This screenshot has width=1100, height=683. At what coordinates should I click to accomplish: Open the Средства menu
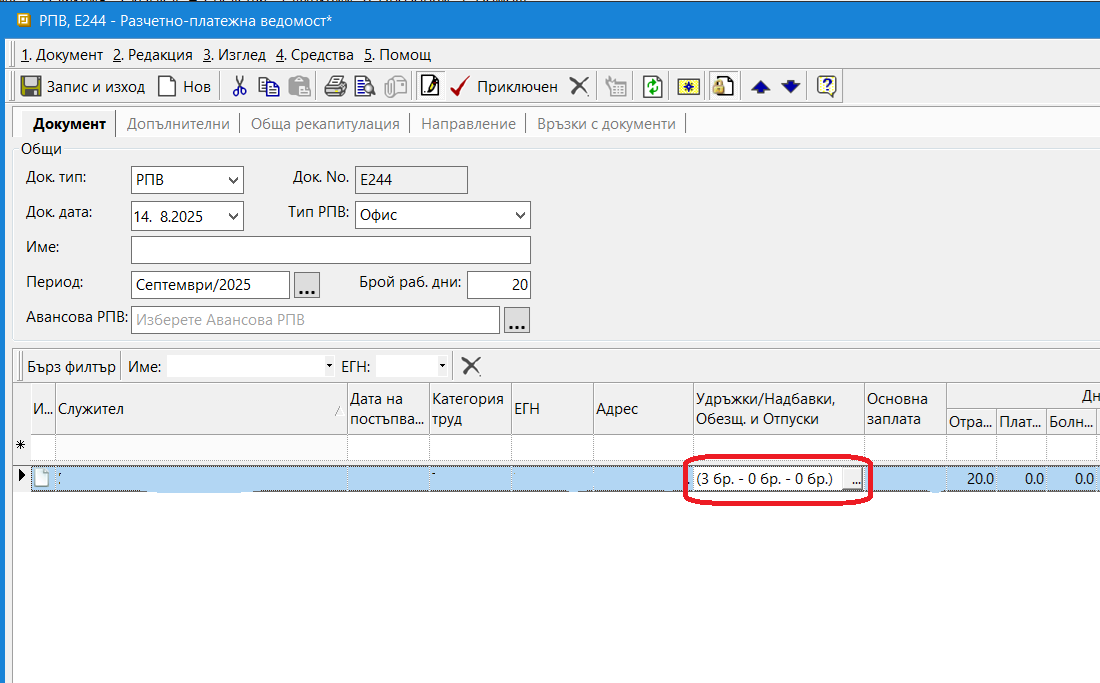click(315, 54)
